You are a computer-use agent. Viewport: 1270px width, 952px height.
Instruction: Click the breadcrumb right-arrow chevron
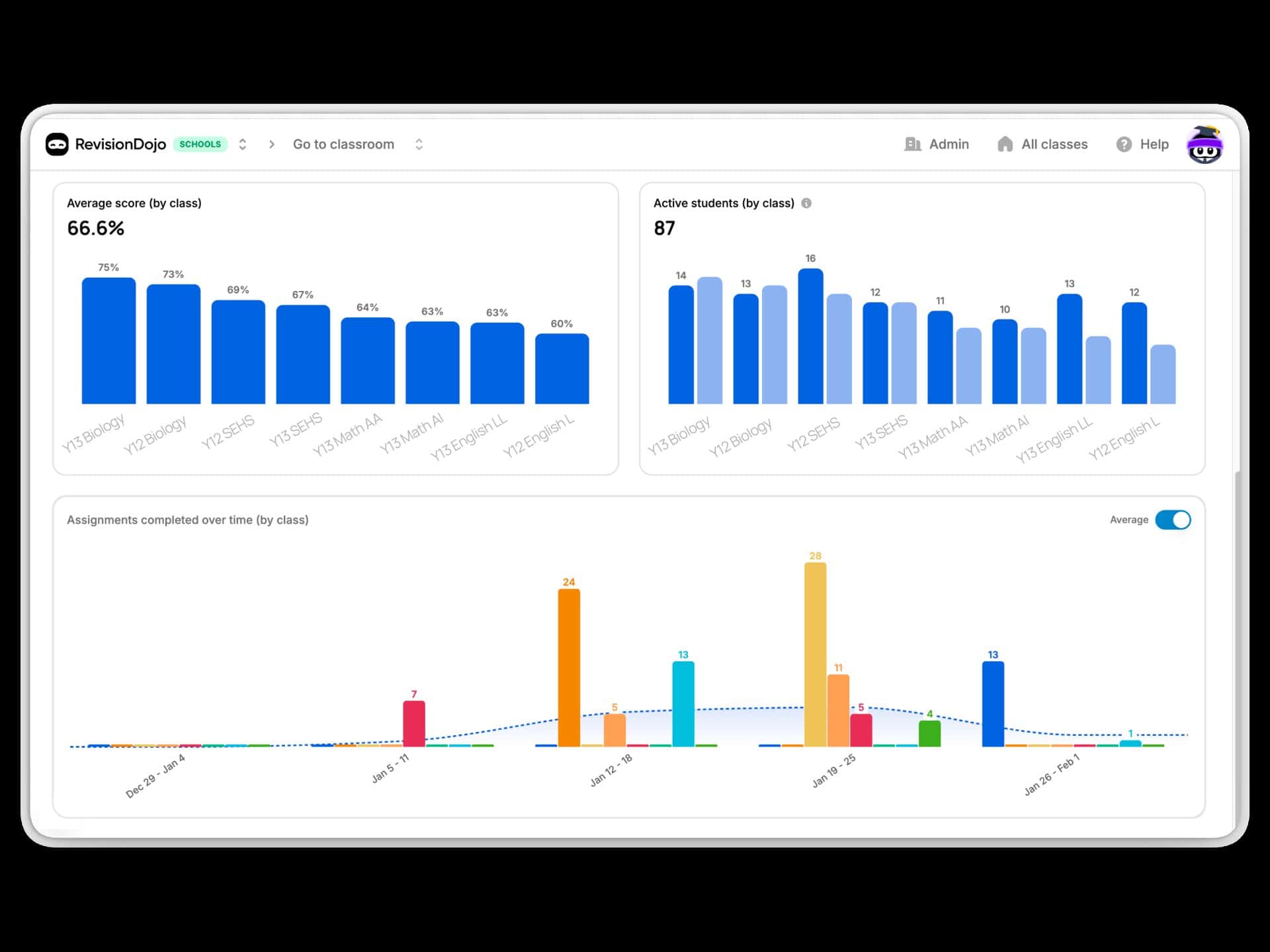(x=271, y=144)
